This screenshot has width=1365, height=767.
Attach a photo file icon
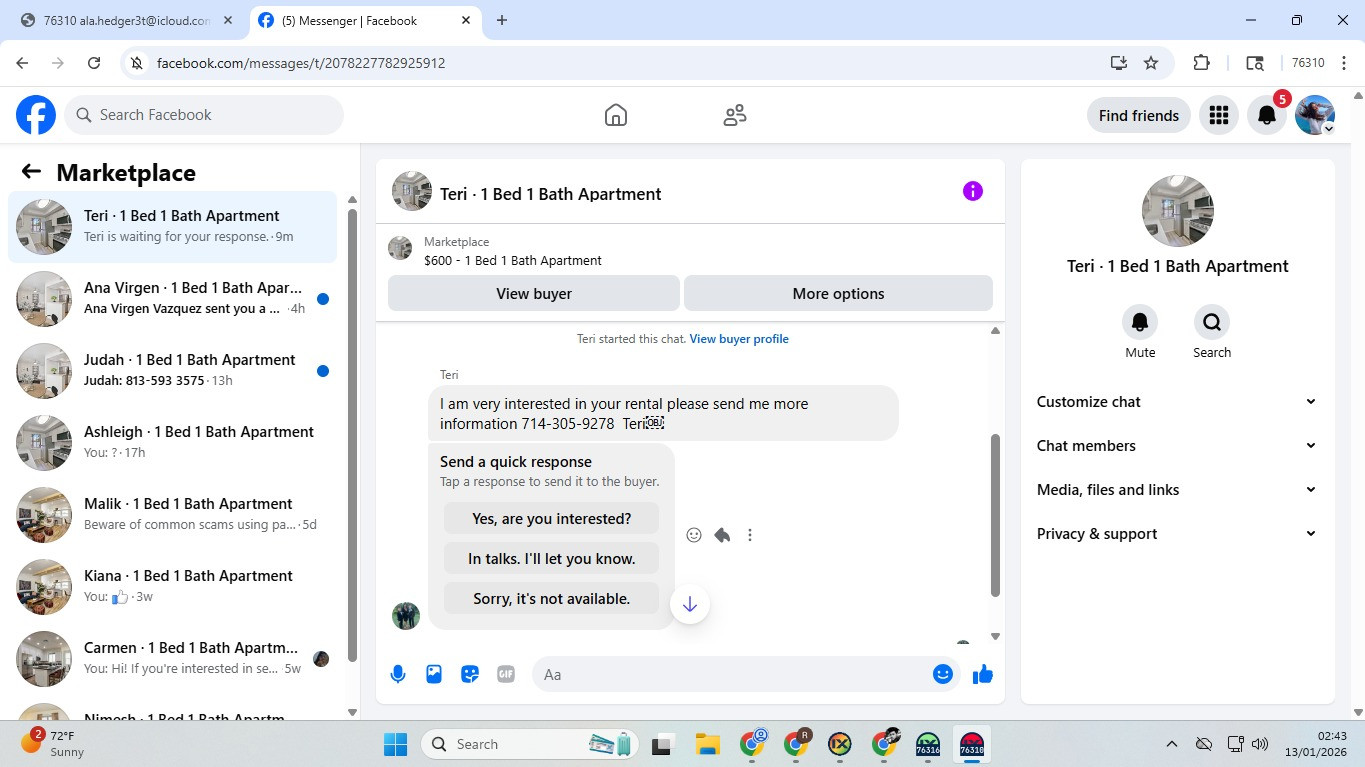tap(434, 674)
